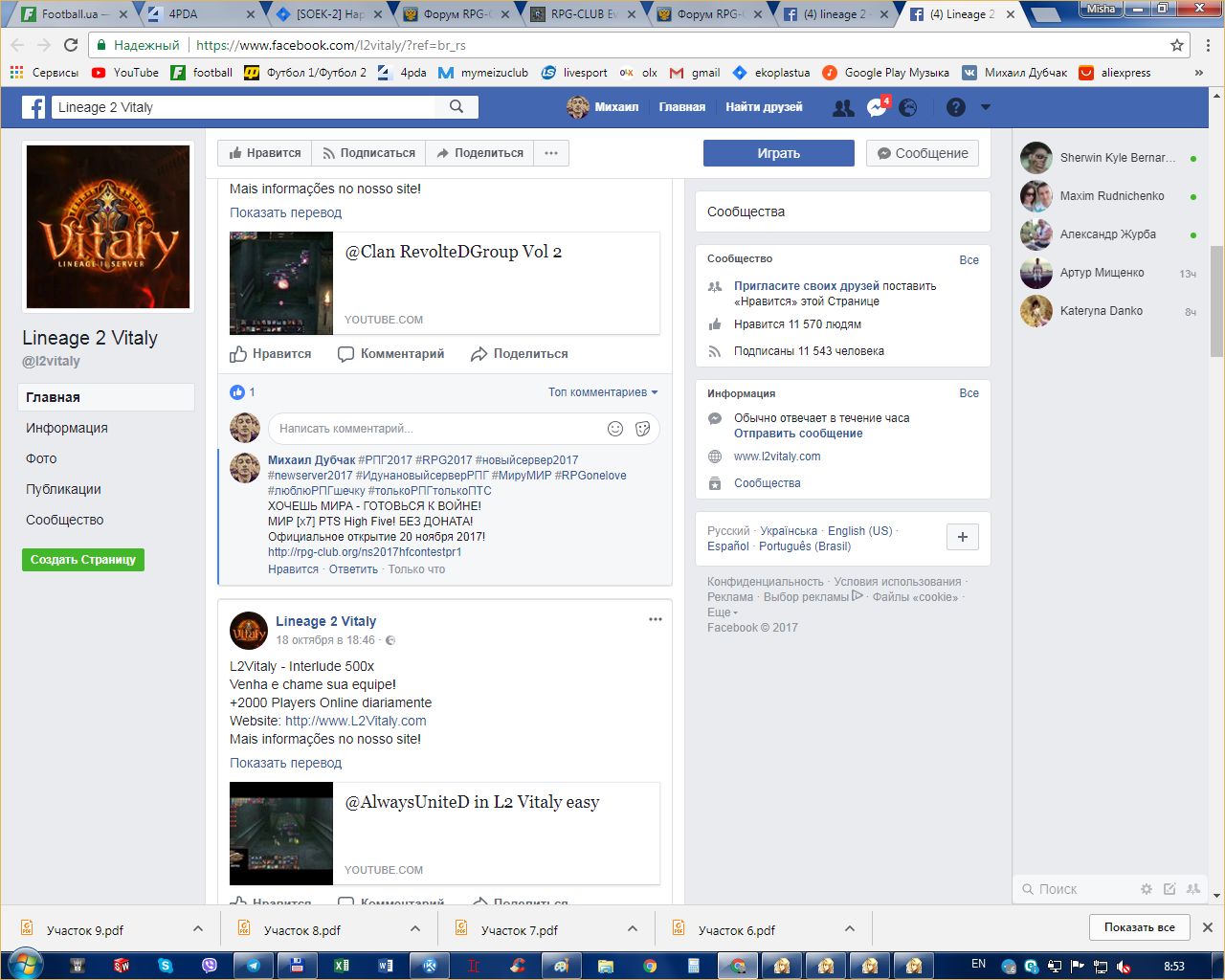Bookmark this page with the star icon
This screenshot has width=1225, height=980.
coord(1177,45)
